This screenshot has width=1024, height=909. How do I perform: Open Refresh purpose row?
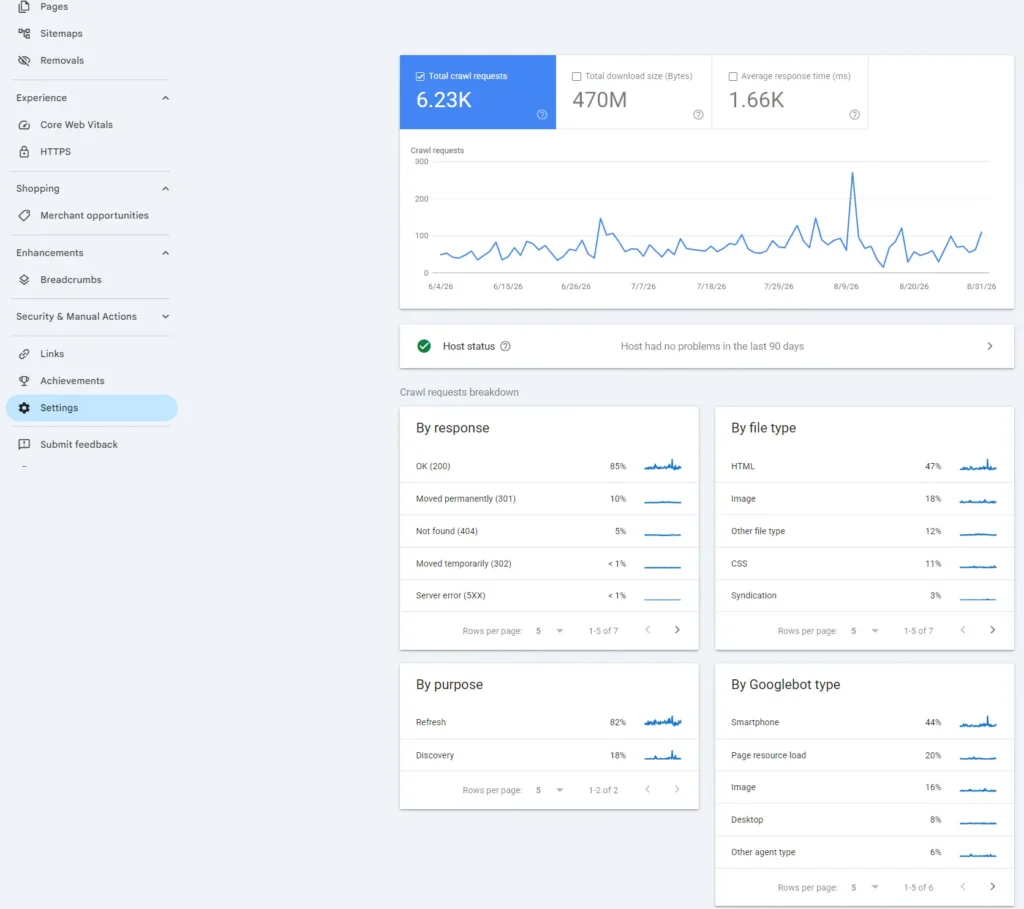click(x=549, y=722)
